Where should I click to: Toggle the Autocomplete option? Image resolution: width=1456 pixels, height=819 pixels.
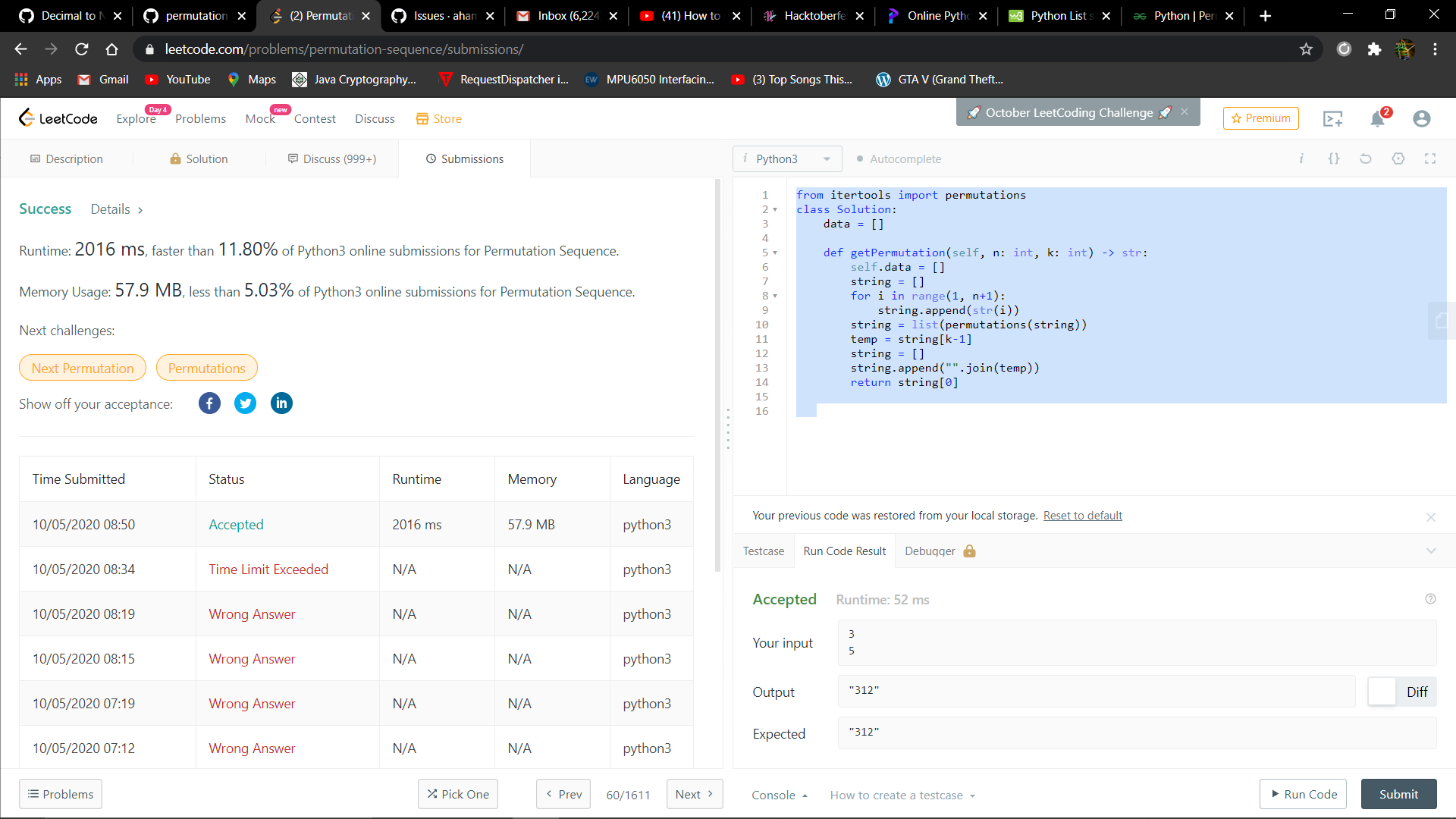(899, 159)
